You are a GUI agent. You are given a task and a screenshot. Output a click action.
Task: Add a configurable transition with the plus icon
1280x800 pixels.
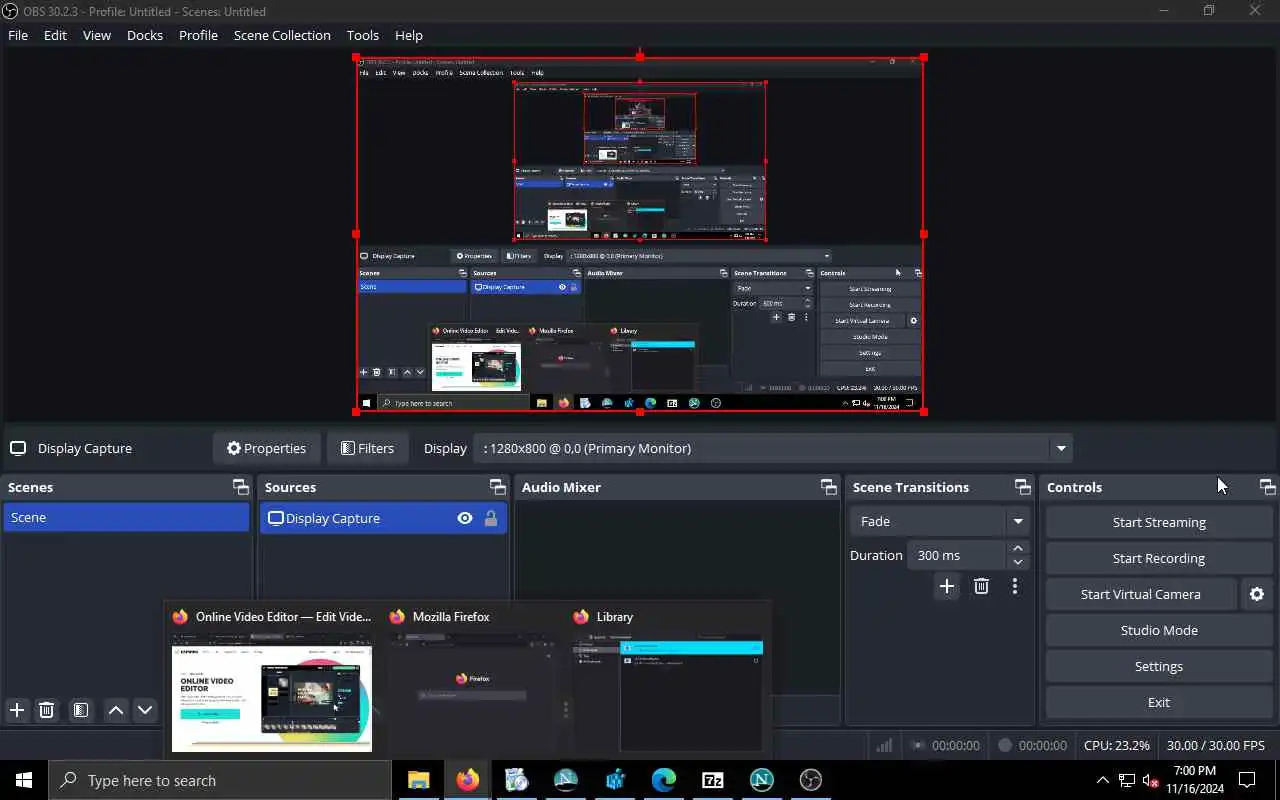(x=947, y=586)
